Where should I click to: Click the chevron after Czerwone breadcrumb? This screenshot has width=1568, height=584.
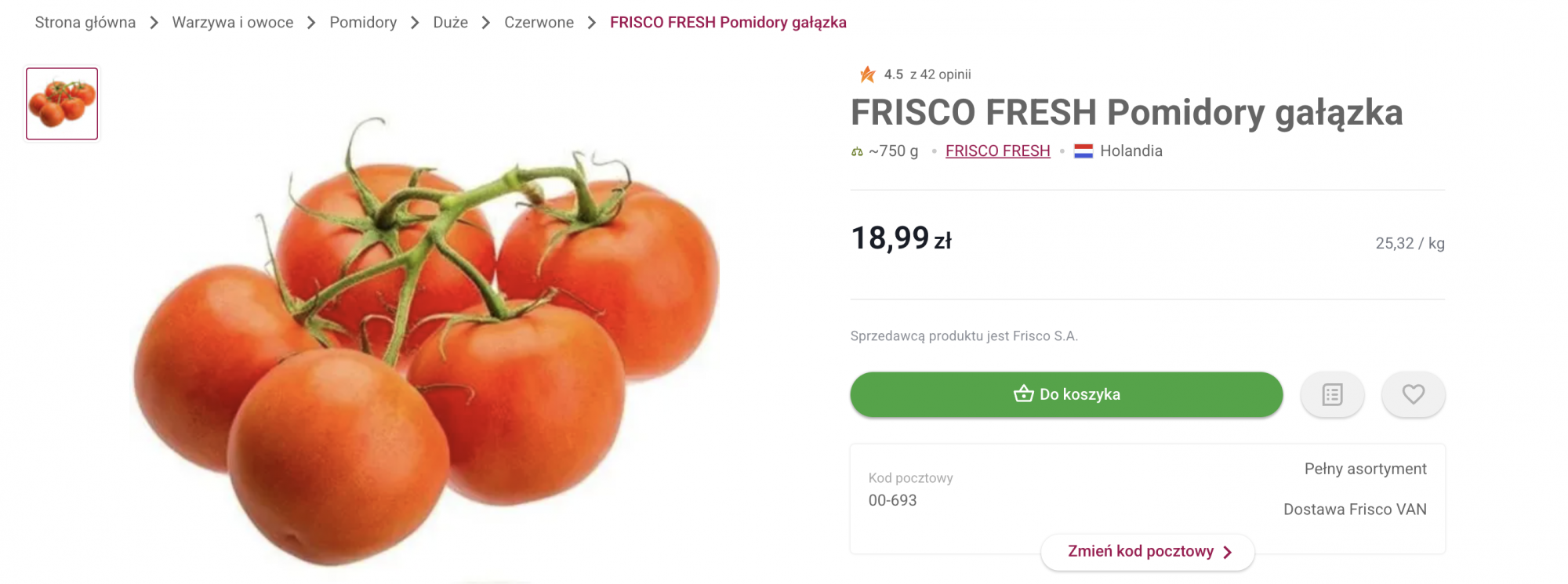(x=592, y=23)
